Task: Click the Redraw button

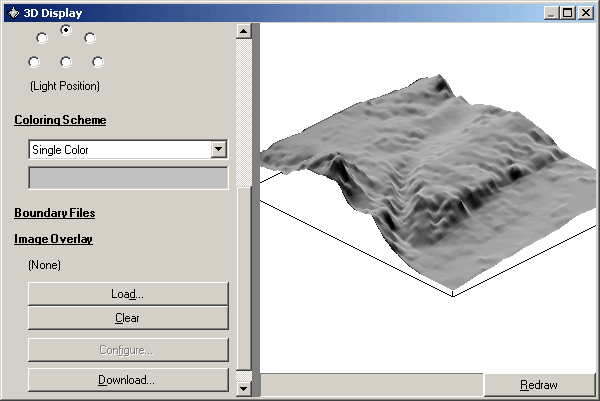Action: click(x=540, y=385)
